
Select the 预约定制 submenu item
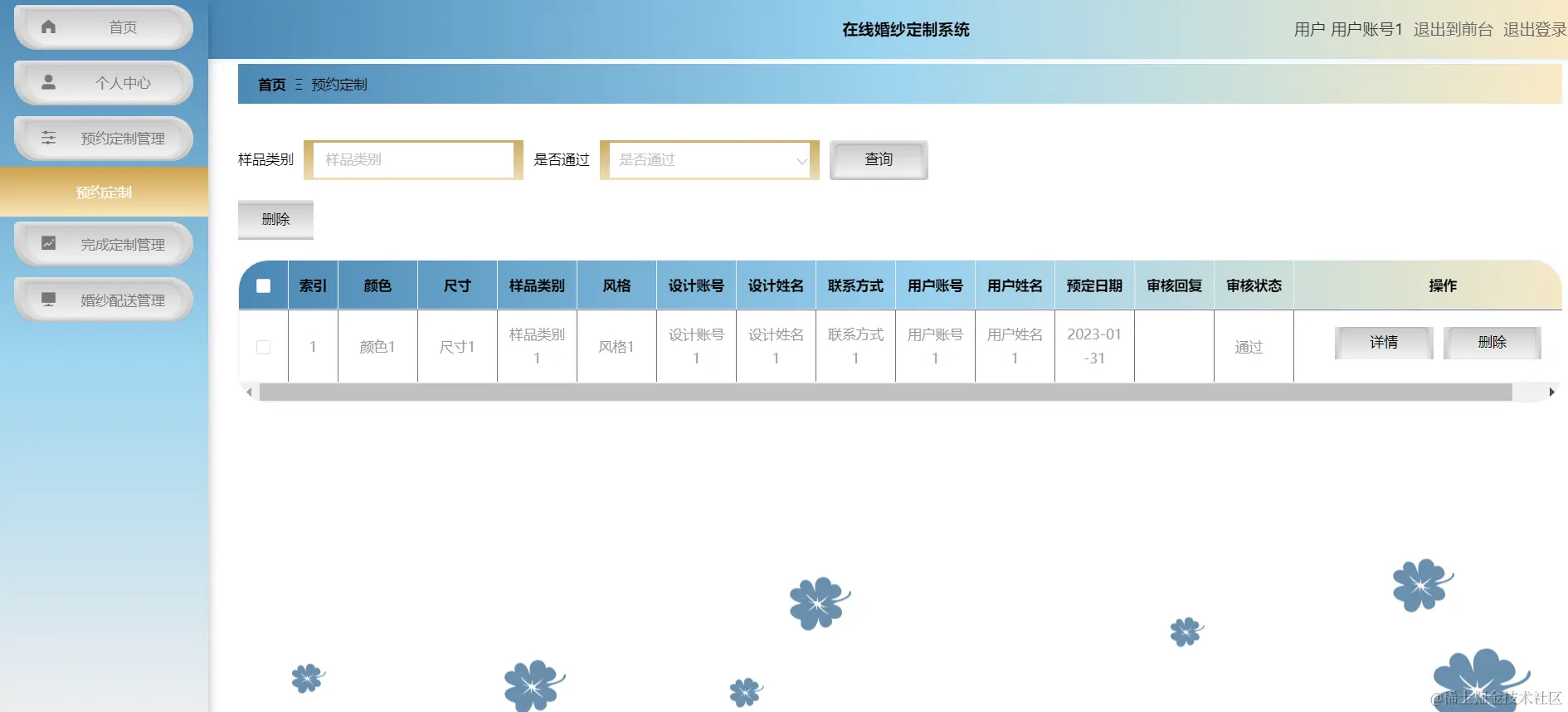[x=104, y=192]
